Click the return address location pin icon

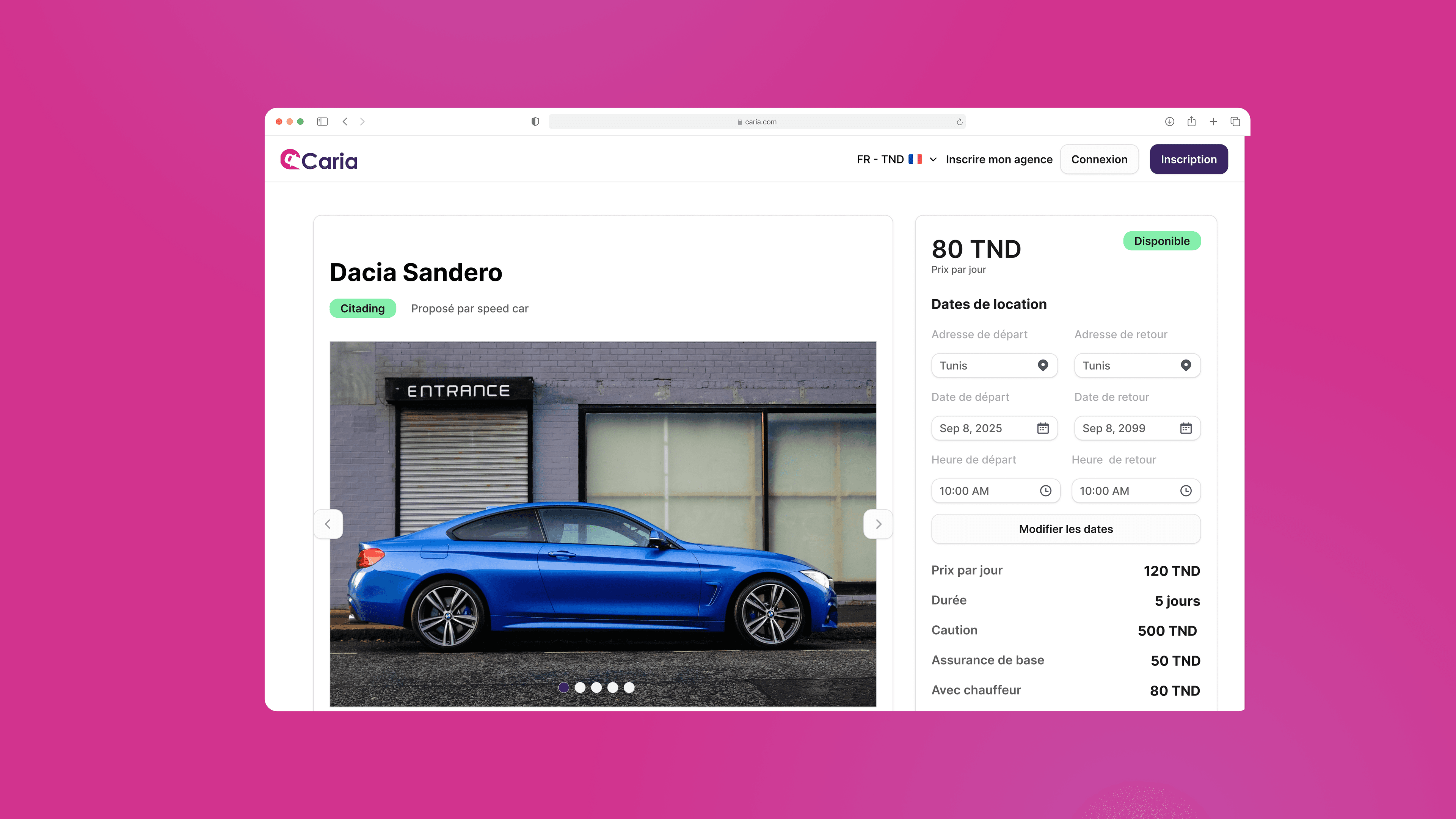click(x=1186, y=365)
